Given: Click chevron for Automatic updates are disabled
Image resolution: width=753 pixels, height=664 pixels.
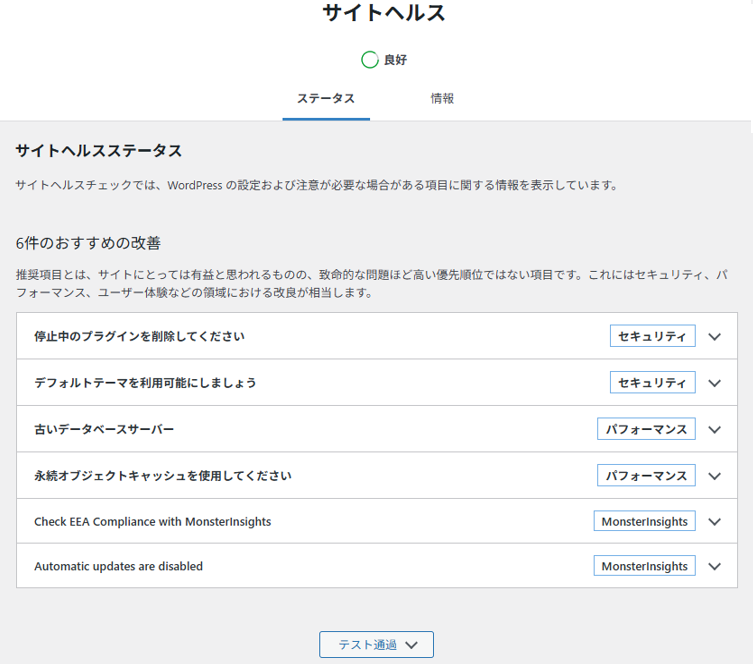Looking at the screenshot, I should [x=714, y=566].
